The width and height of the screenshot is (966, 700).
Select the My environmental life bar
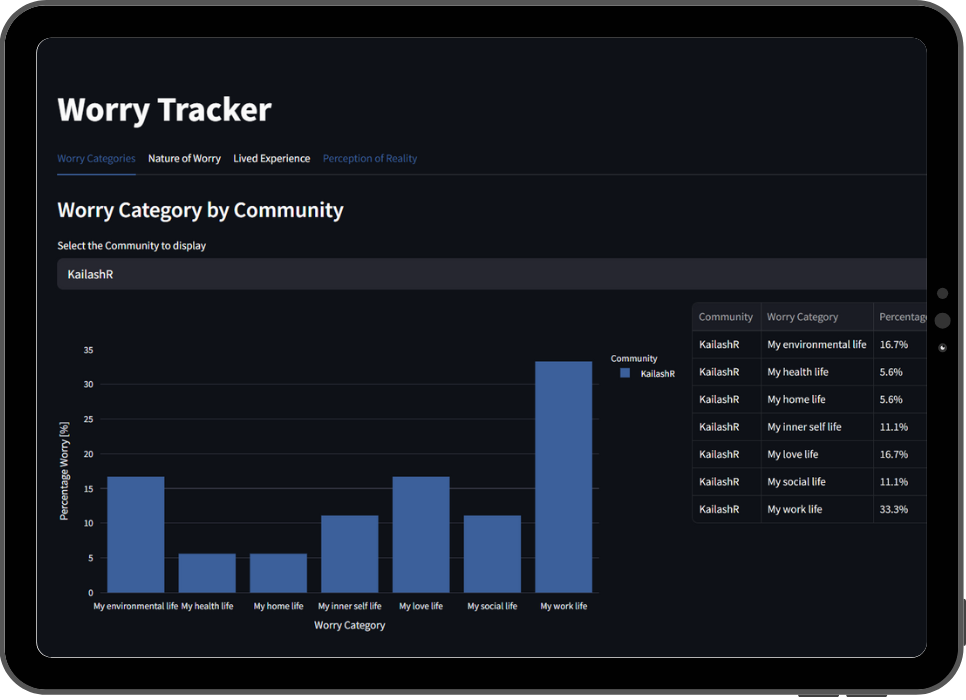click(x=135, y=534)
